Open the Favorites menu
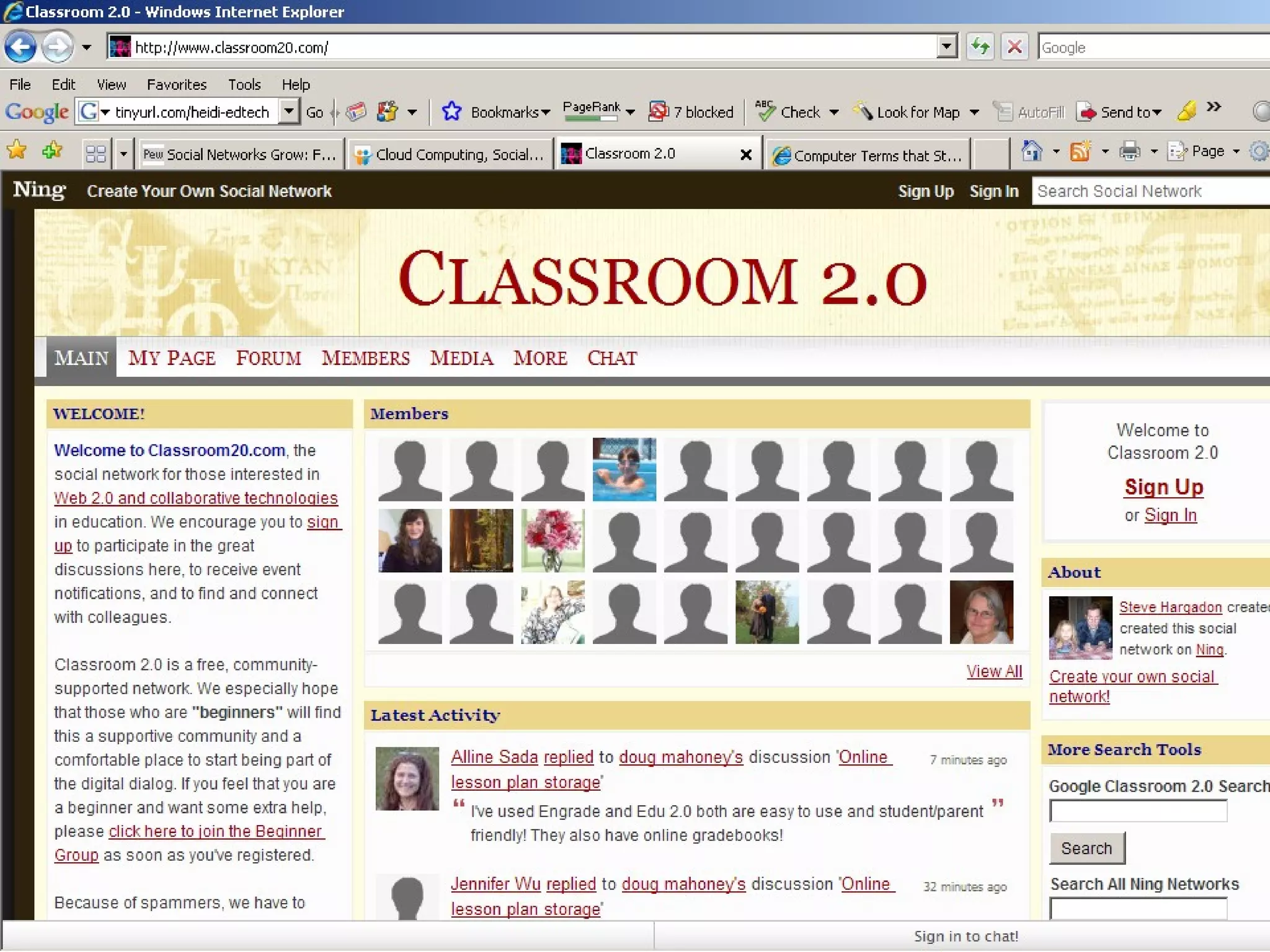The image size is (1270, 952). pyautogui.click(x=176, y=84)
